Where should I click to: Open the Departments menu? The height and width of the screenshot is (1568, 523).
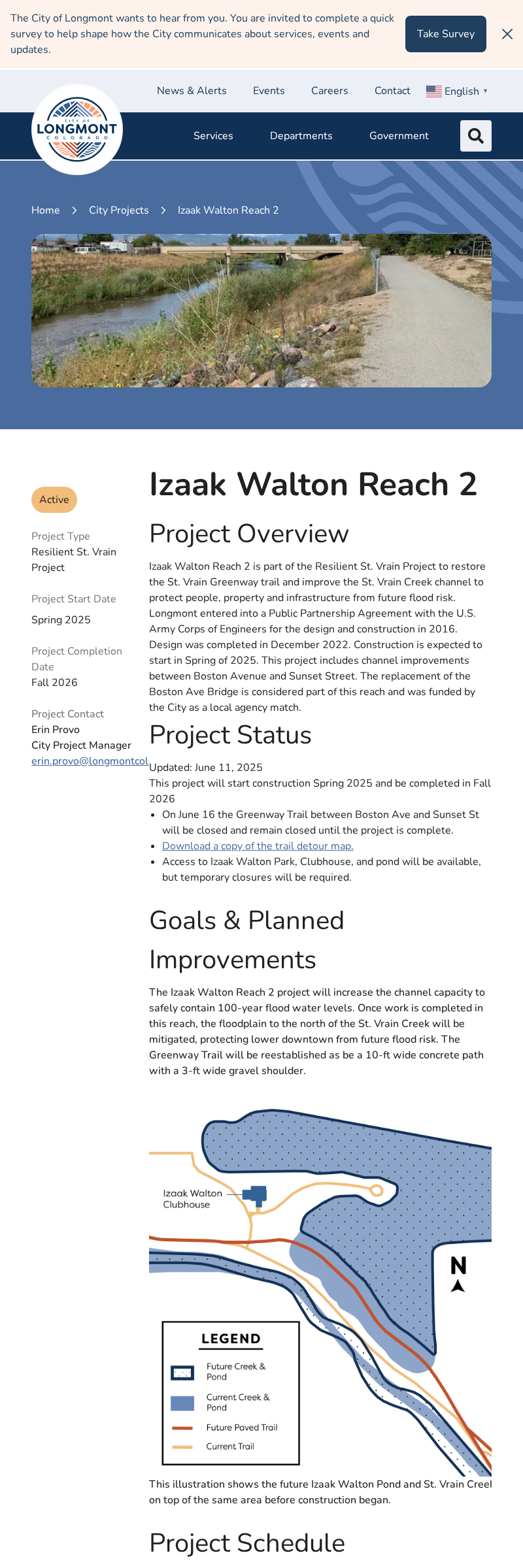pyautogui.click(x=301, y=136)
